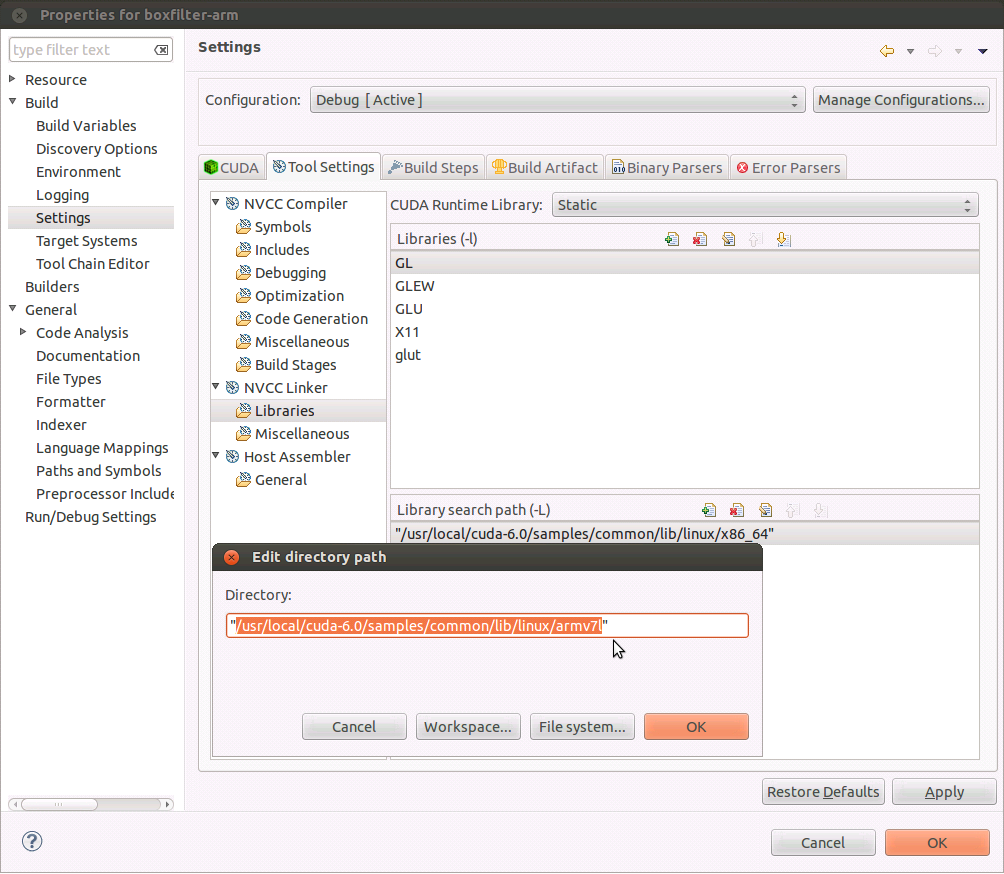The image size is (1004, 874).
Task: Open Paths and Symbols in left tree
Action: coord(99,471)
